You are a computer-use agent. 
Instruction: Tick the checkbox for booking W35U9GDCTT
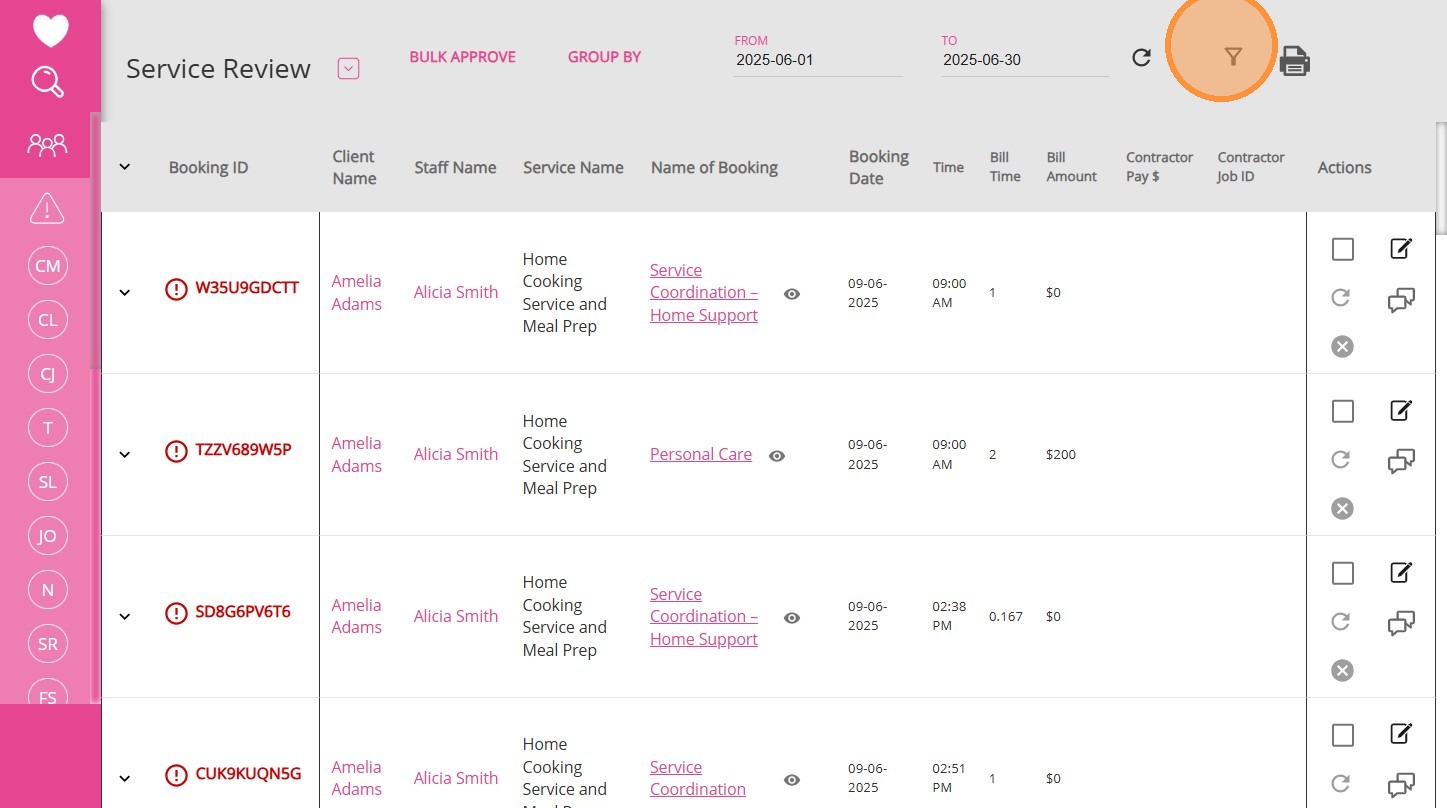click(x=1343, y=249)
